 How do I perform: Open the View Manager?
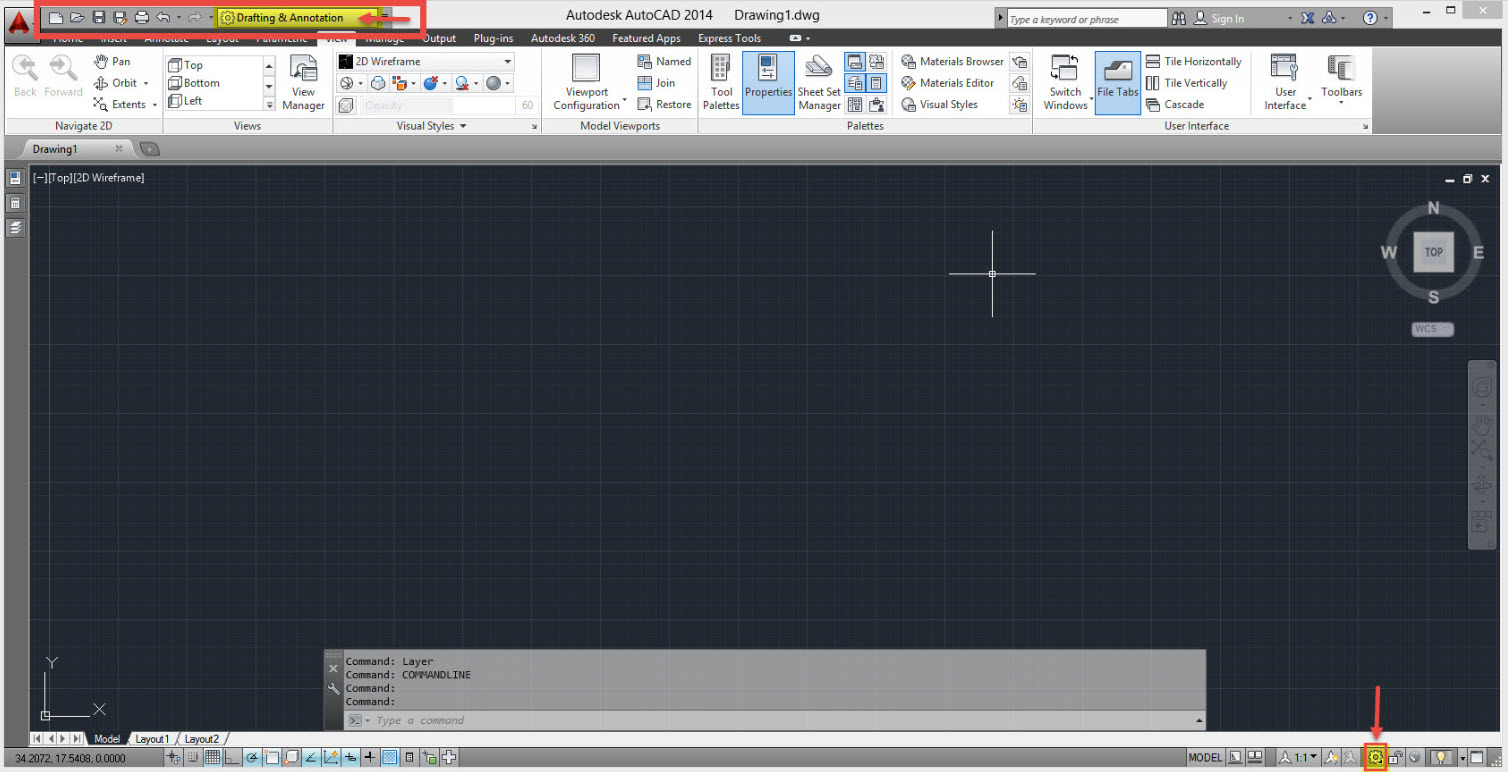(303, 82)
